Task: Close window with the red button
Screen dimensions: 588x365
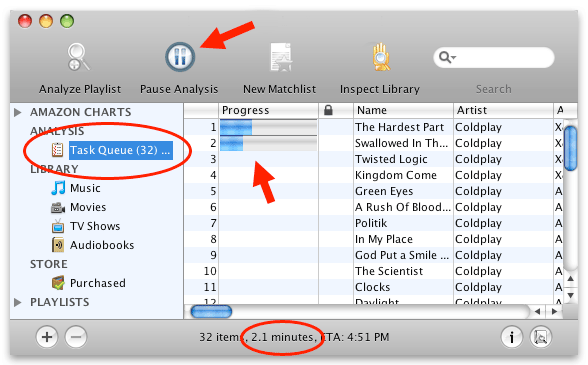Action: [25, 21]
